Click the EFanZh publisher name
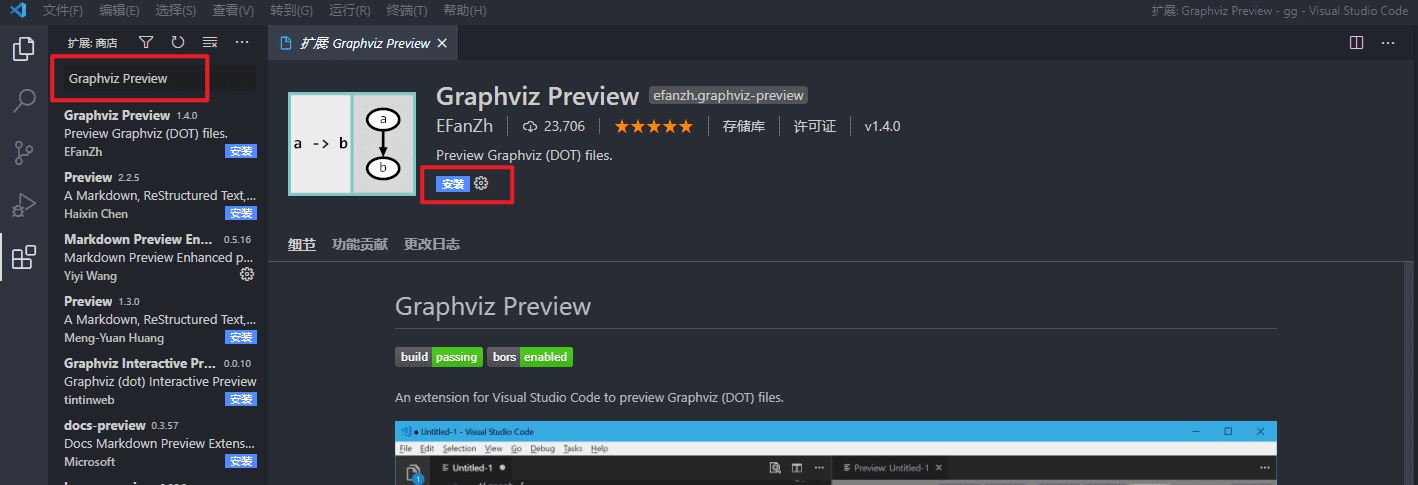Screen dimensions: 1418x485 [465, 126]
